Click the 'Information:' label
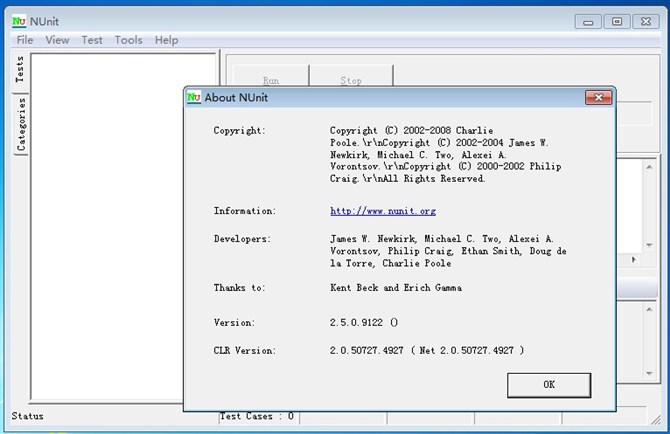The width and height of the screenshot is (670, 434). tap(245, 211)
